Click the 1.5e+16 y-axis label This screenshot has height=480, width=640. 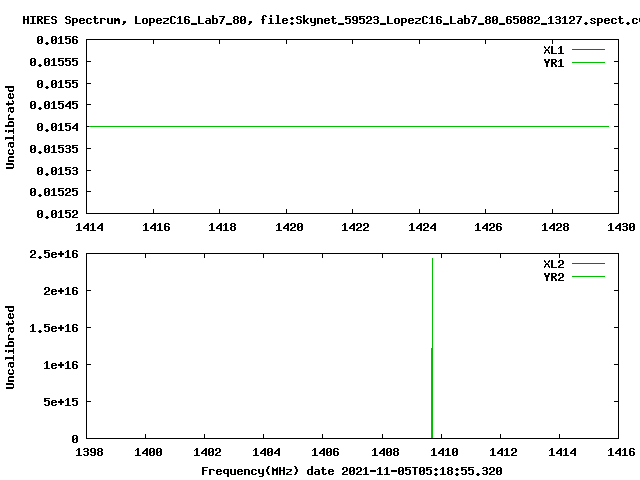[x=54, y=328]
